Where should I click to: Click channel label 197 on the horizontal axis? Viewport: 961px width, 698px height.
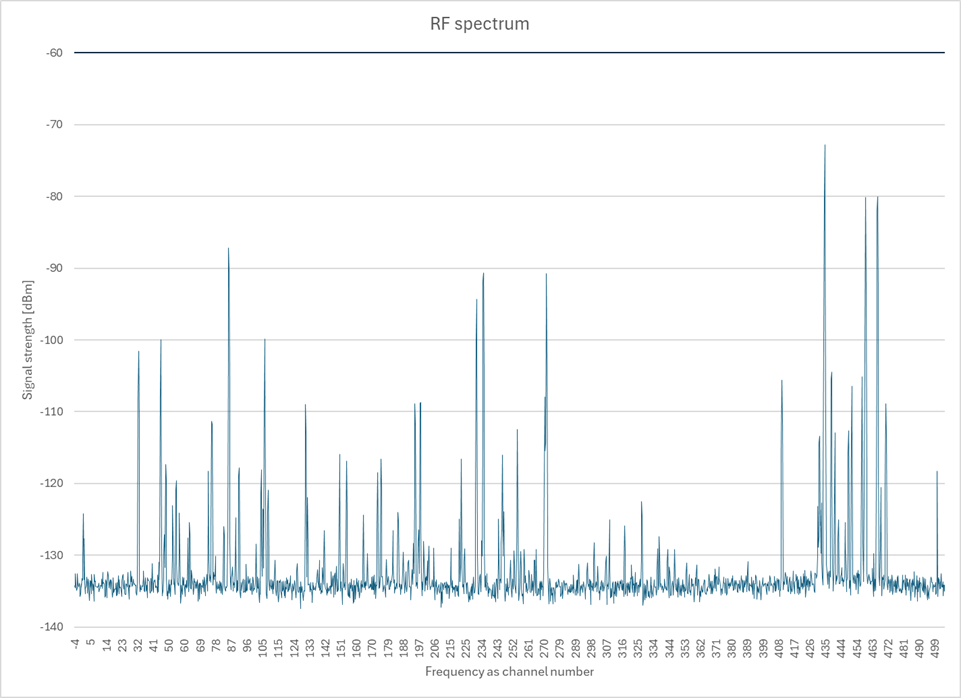point(419,648)
